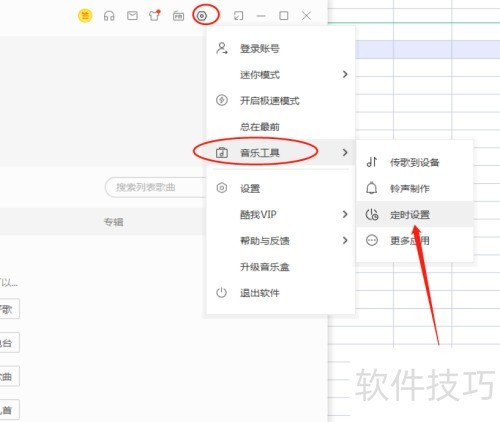Click the ellipsis icon beside 更多应用
The image size is (500, 422).
[372, 240]
